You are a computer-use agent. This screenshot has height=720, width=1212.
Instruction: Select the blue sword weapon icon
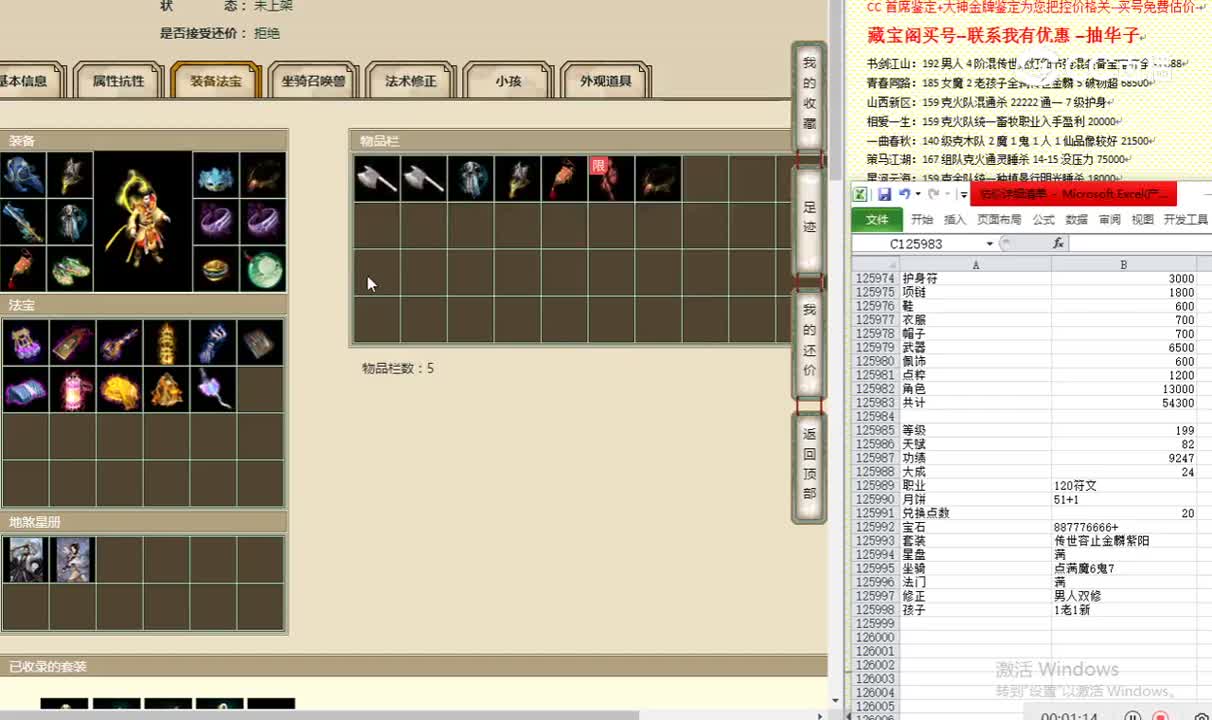pyautogui.click(x=23, y=222)
